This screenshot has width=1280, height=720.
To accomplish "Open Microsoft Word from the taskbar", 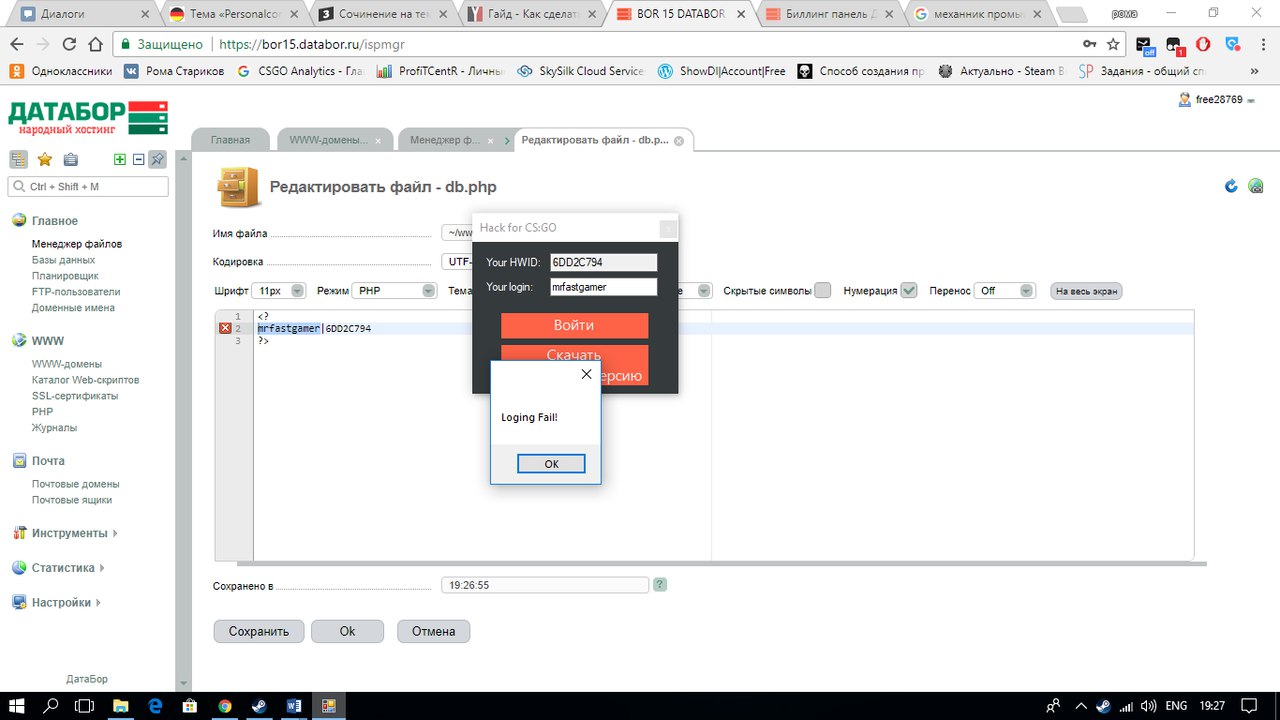I will pyautogui.click(x=293, y=705).
